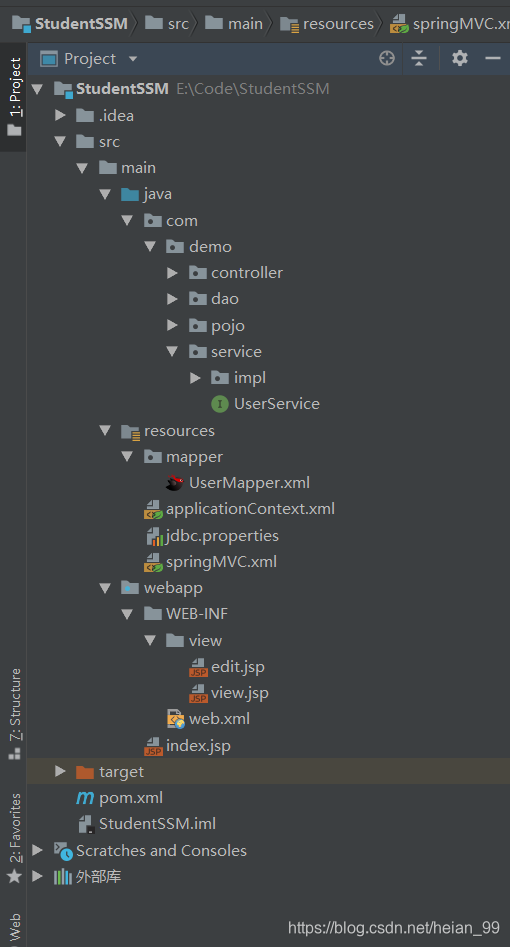Image resolution: width=510 pixels, height=947 pixels.
Task: Click resources in the breadcrumb path
Action: tap(338, 24)
